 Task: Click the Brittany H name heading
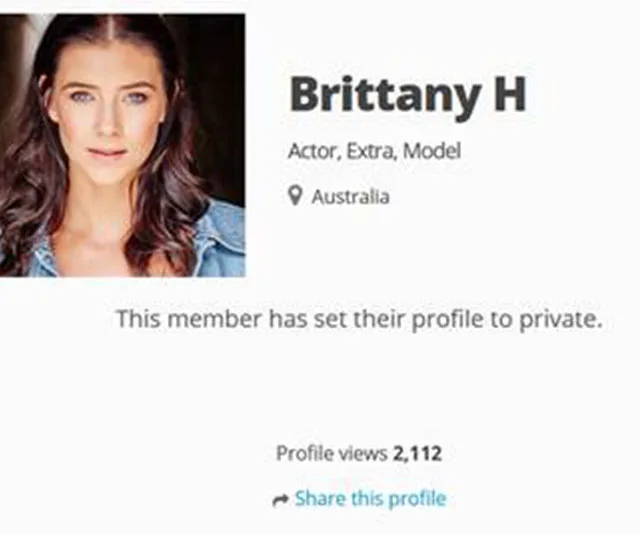(x=408, y=96)
